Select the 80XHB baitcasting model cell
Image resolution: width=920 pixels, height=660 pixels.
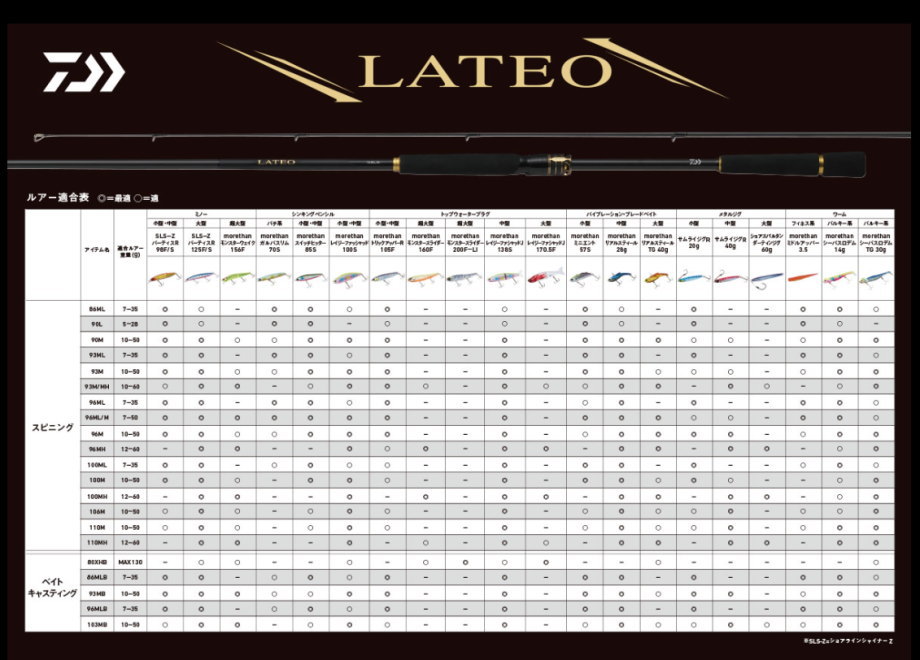click(x=96, y=562)
